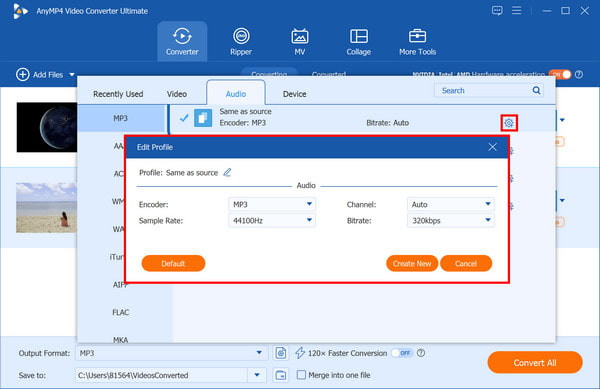The image size is (600, 389).
Task: Click the lightning Faster Conversion icon
Action: pos(300,353)
